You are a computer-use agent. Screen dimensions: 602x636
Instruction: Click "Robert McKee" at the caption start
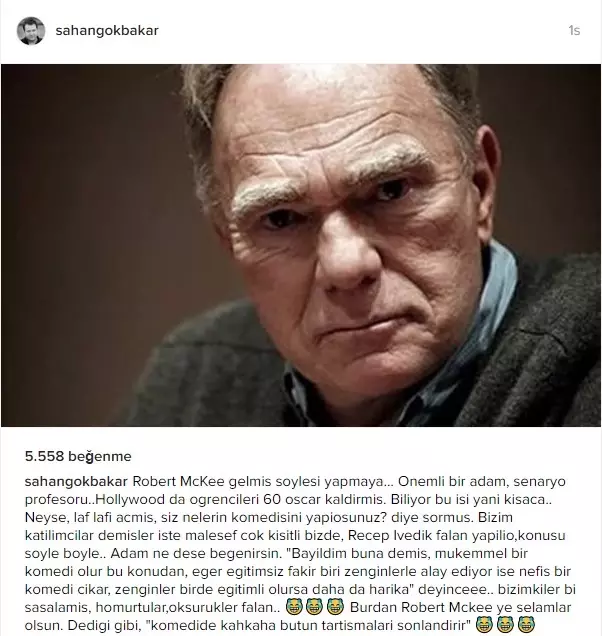(x=178, y=481)
